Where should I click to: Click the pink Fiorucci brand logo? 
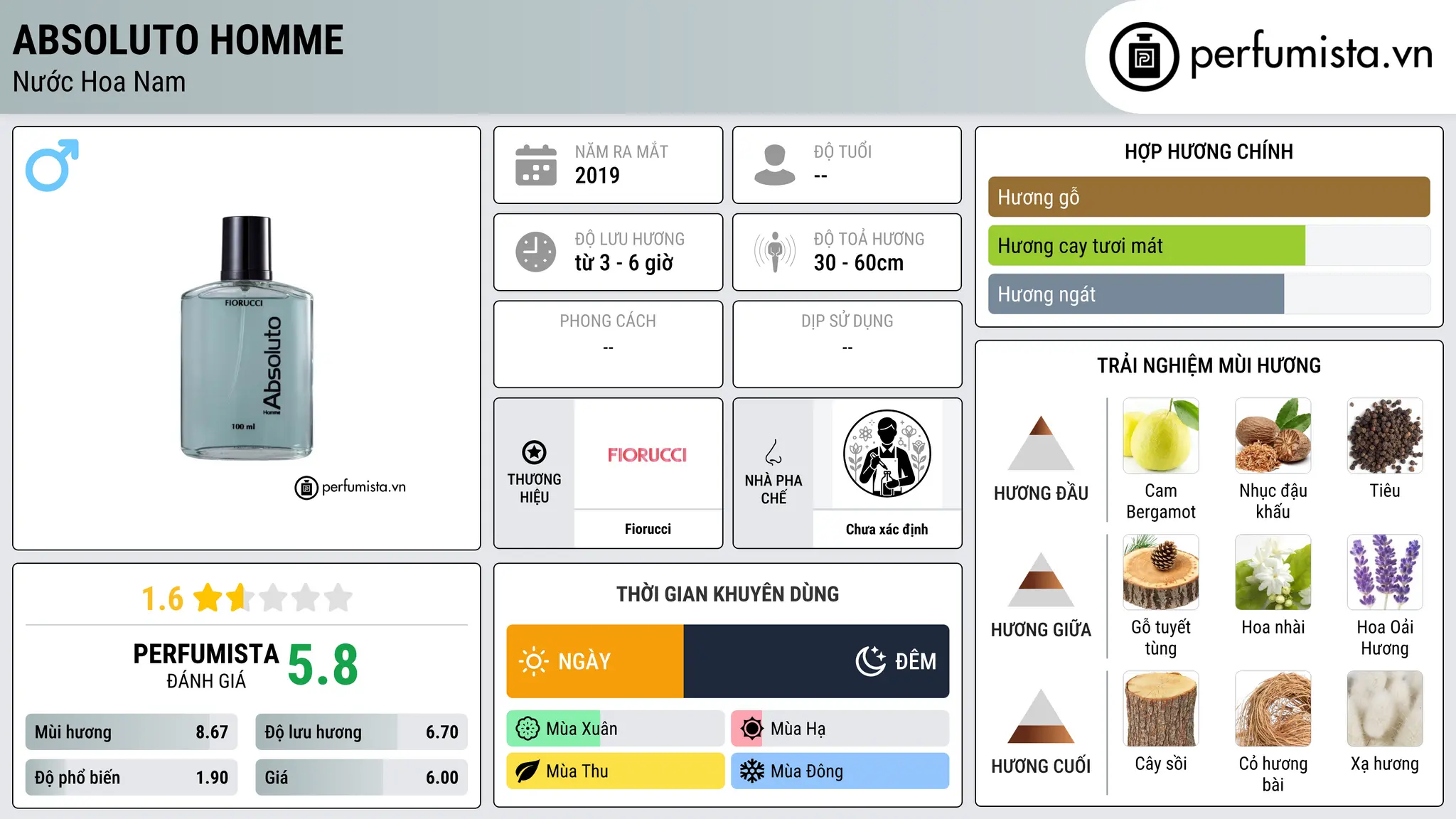[648, 455]
